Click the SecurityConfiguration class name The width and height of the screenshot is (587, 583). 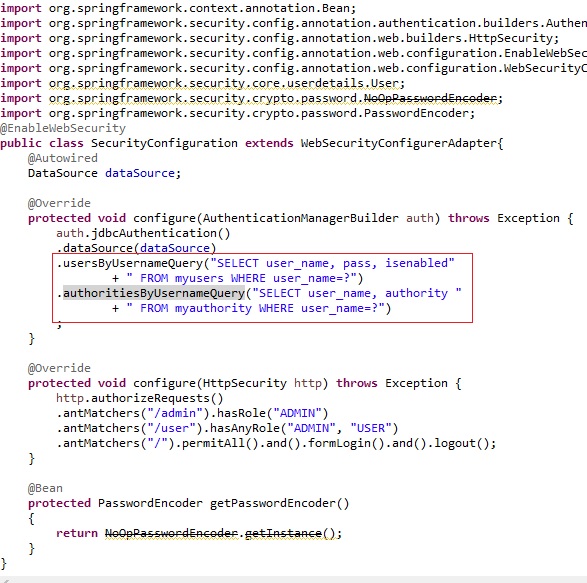[x=164, y=143]
